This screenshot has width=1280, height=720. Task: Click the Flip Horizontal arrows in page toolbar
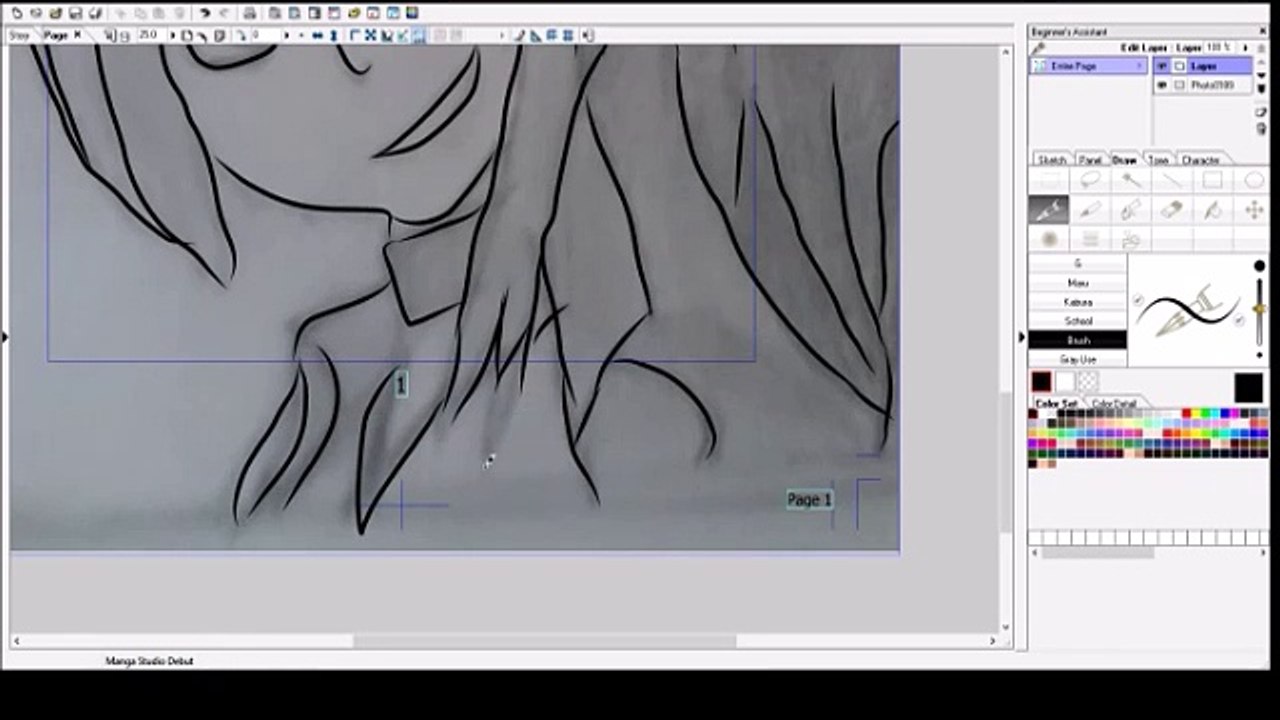click(x=317, y=35)
